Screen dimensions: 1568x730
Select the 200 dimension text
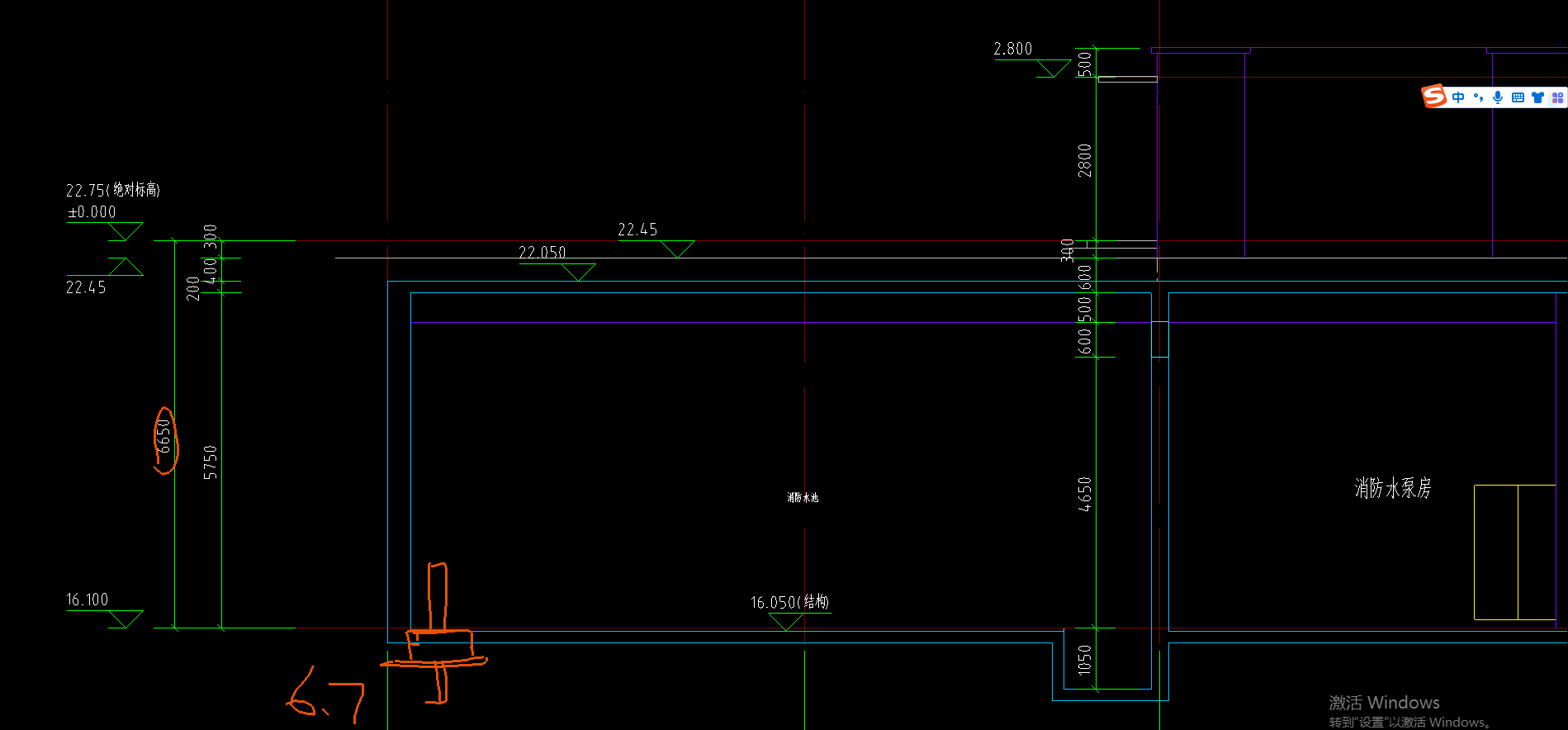pos(193,288)
